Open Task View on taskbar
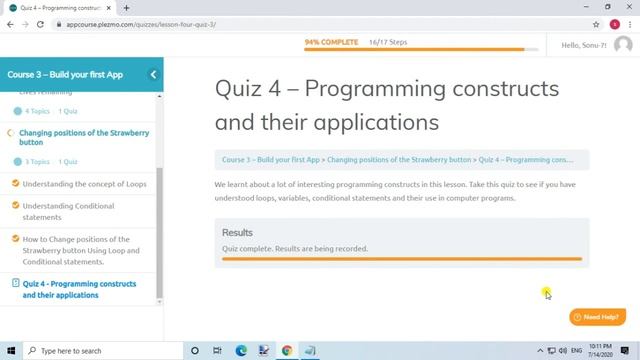The width and height of the screenshot is (640, 360). [217, 351]
